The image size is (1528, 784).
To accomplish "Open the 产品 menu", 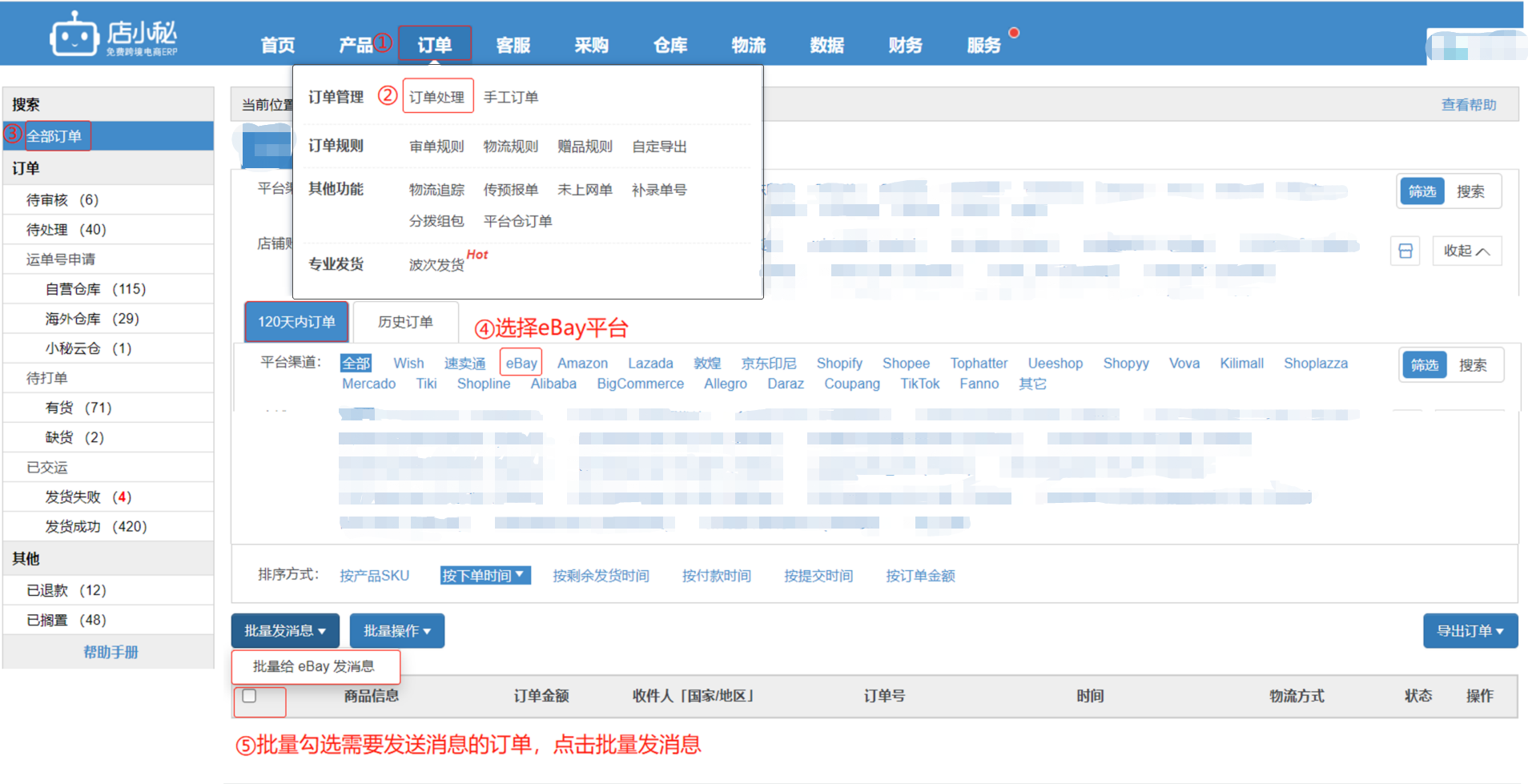I will pos(356,45).
